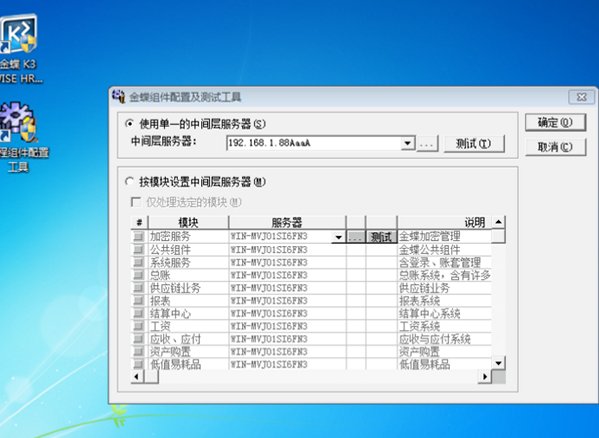599x438 pixels.
Task: Click the 结算中心系统 description cell
Action: click(444, 314)
